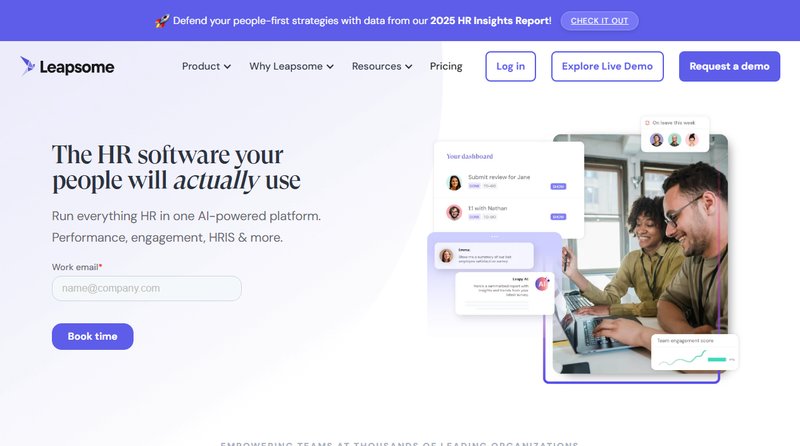Screen dimensions: 800x446
Task: Click the Leapy AI avatar icon
Action: [542, 284]
